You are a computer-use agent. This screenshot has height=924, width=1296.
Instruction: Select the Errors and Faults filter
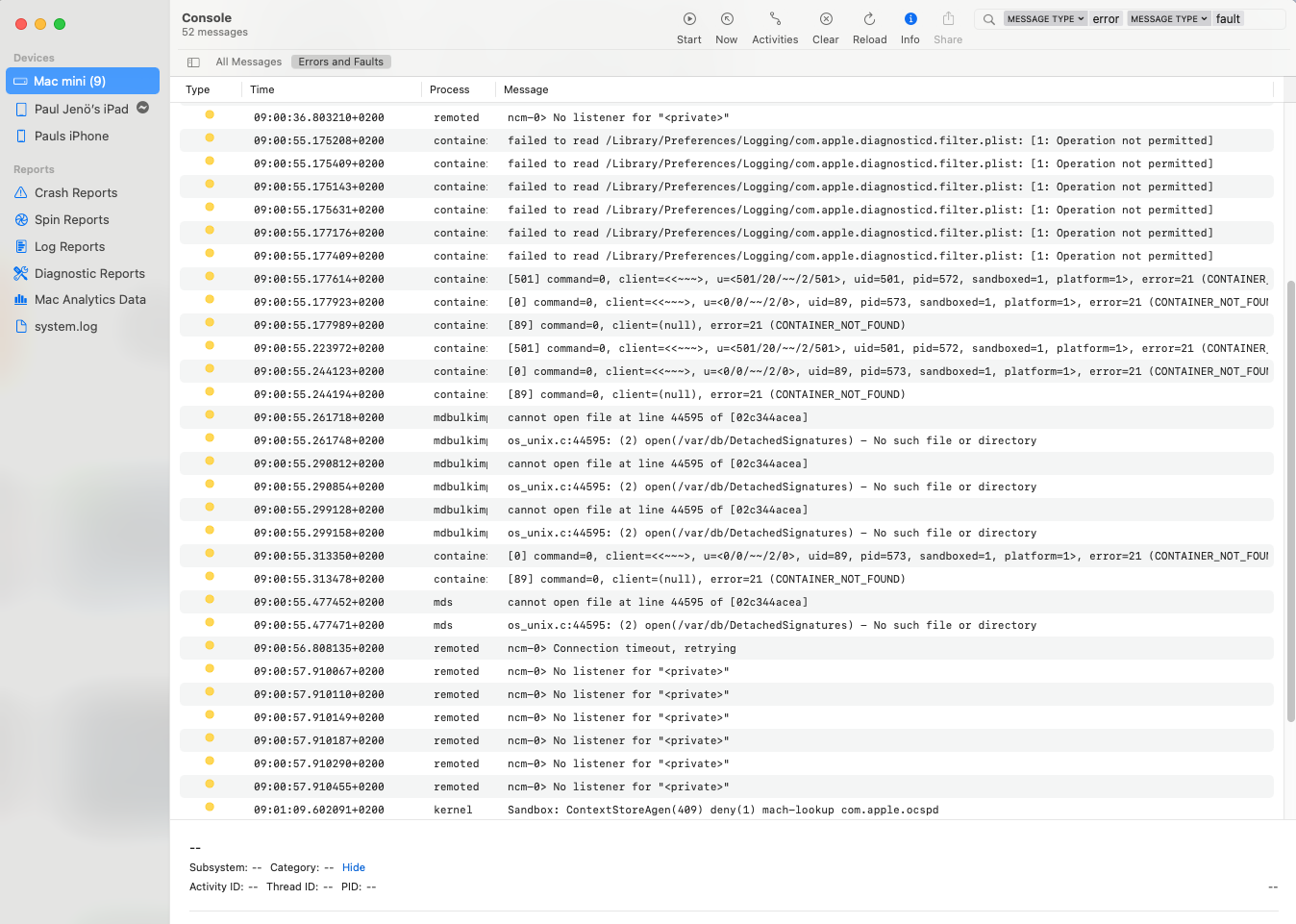pyautogui.click(x=340, y=62)
